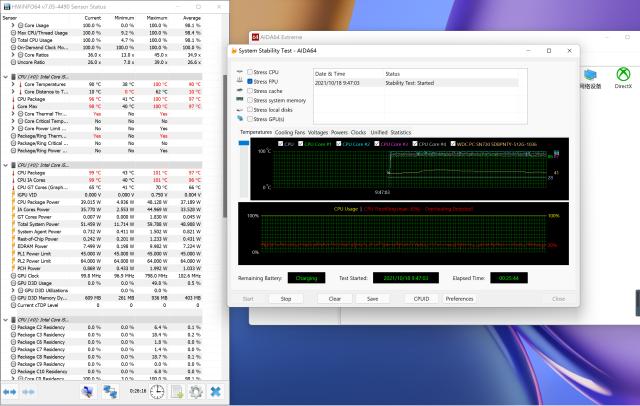The width and height of the screenshot is (640, 406).
Task: Click the DirectX Xbox icon in AIDA64 Extreme
Action: 623,75
